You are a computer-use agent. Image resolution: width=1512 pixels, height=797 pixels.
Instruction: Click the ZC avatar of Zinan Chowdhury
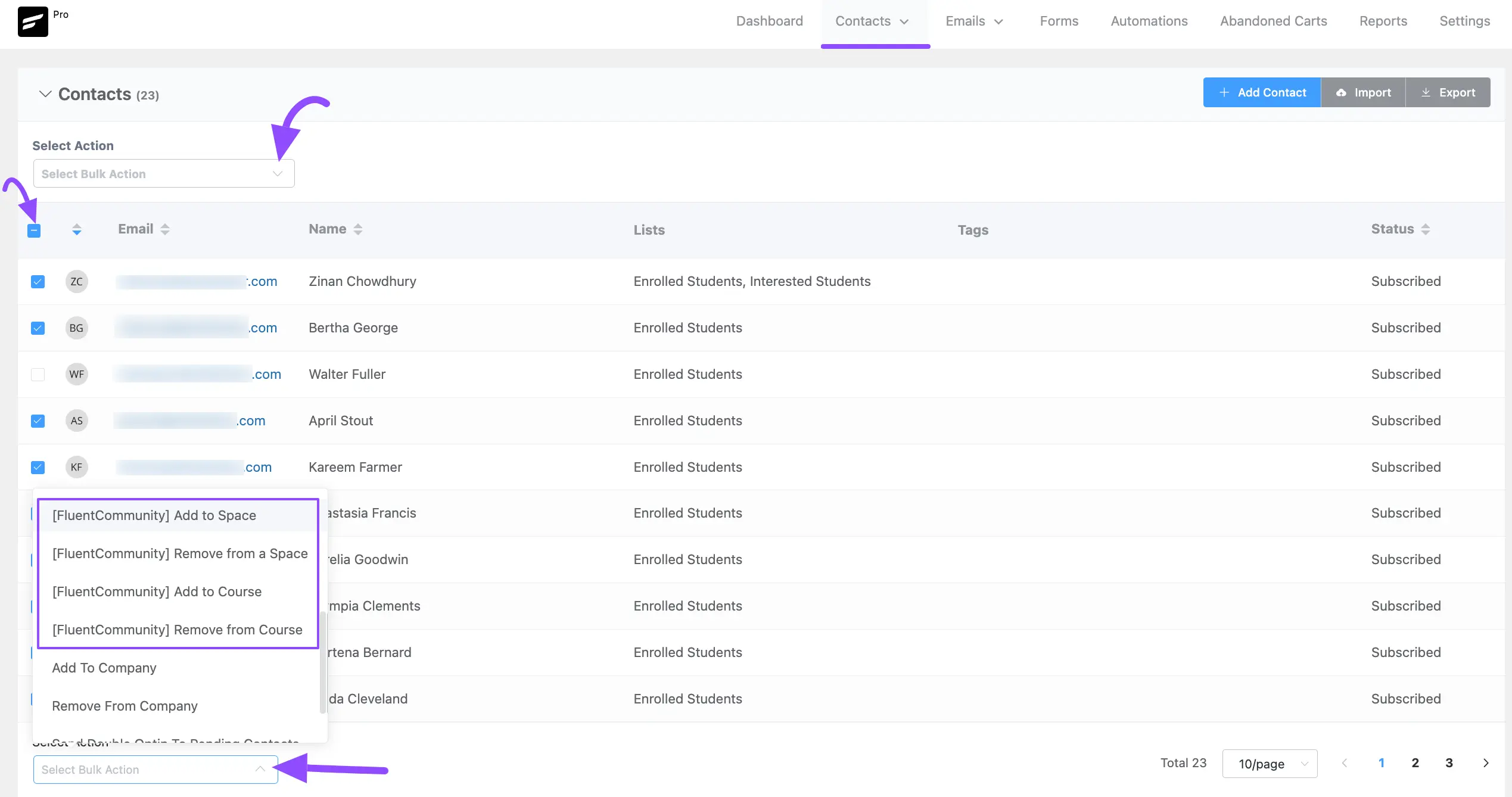pos(77,281)
